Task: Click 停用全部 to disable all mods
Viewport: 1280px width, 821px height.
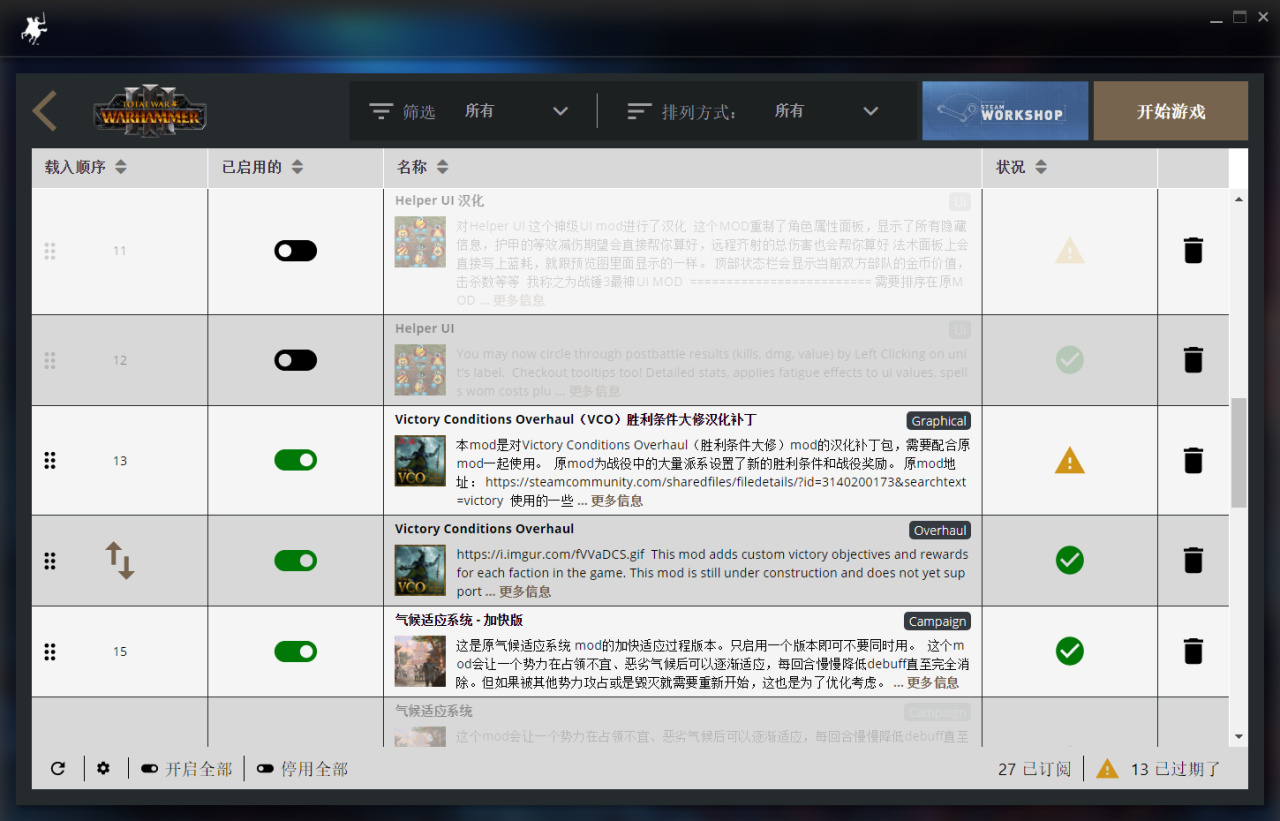Action: 302,769
